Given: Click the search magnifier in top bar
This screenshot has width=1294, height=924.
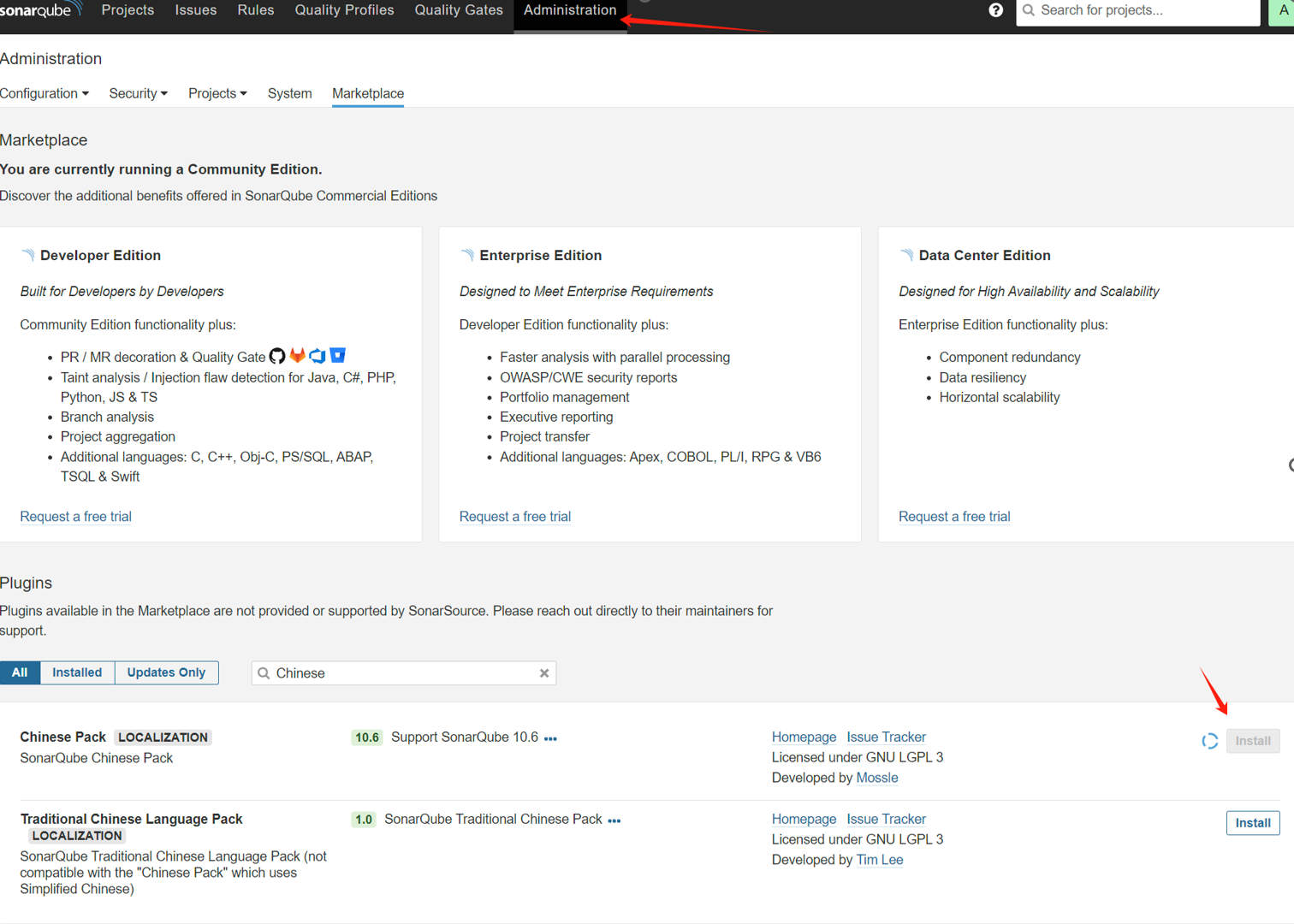Looking at the screenshot, I should [1029, 10].
